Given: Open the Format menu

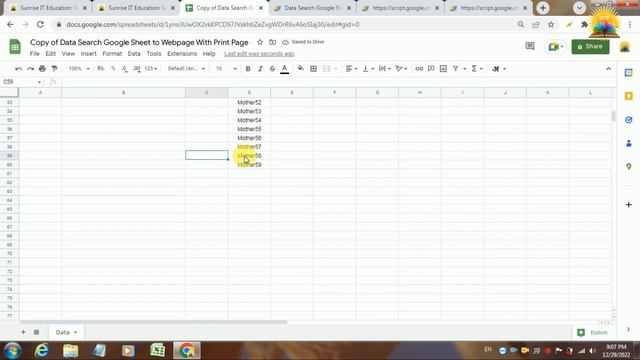Looking at the screenshot, I should [x=112, y=54].
